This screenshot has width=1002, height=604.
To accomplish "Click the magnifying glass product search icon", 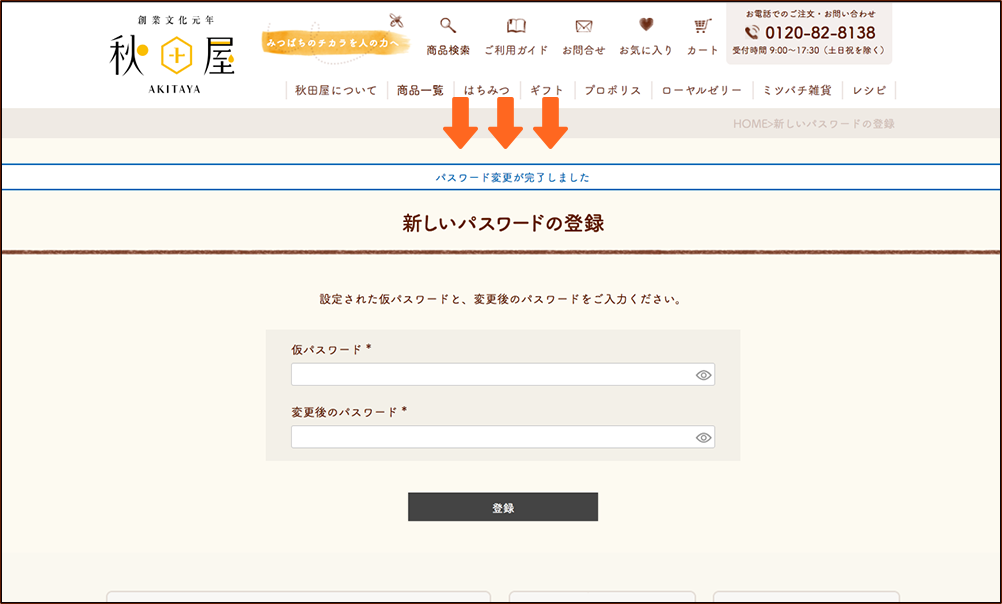I will pyautogui.click(x=447, y=27).
